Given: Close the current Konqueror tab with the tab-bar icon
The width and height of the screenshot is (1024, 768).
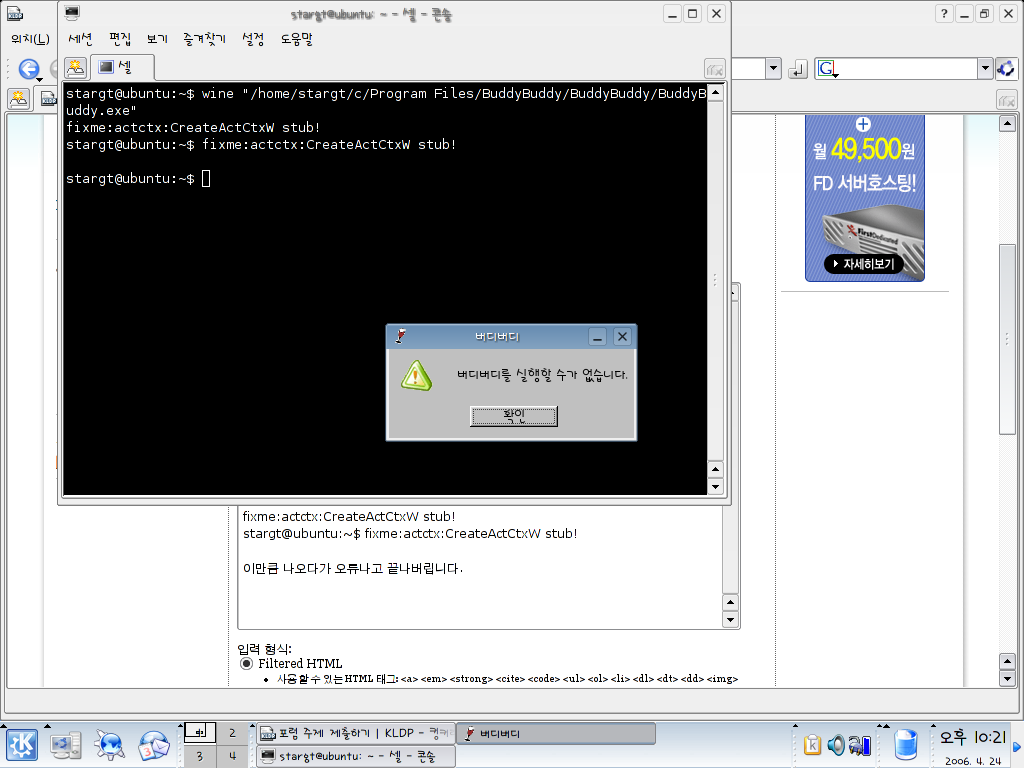Looking at the screenshot, I should pyautogui.click(x=1006, y=100).
